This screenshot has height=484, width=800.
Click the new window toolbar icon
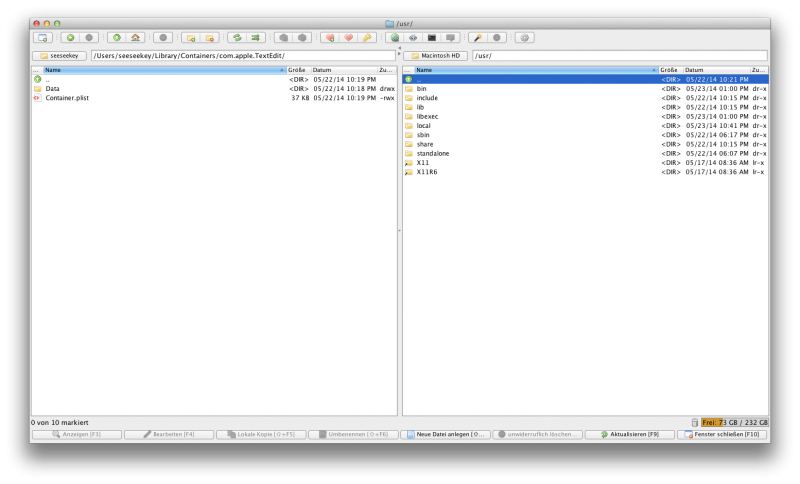click(42, 38)
